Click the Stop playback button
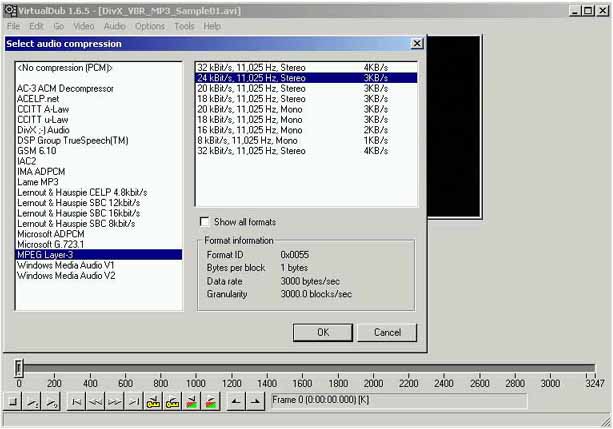The height and width of the screenshot is (429, 613). pyautogui.click(x=13, y=402)
